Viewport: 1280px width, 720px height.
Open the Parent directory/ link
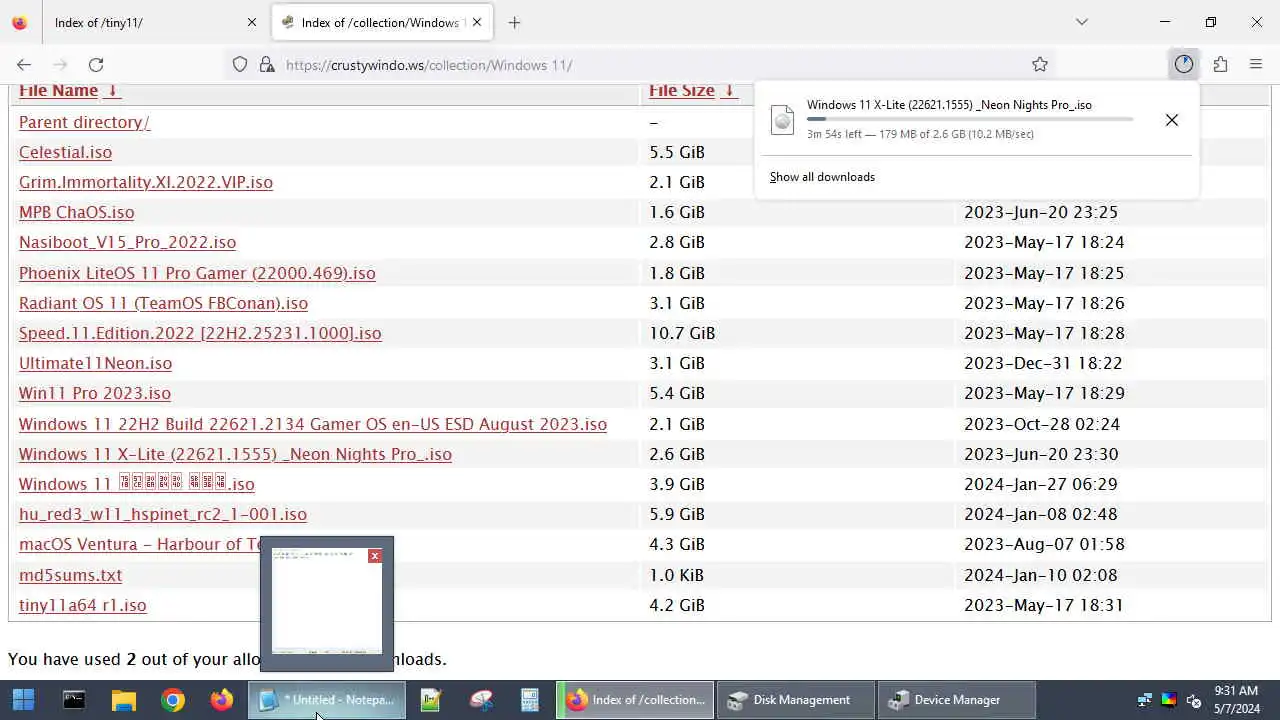84,122
